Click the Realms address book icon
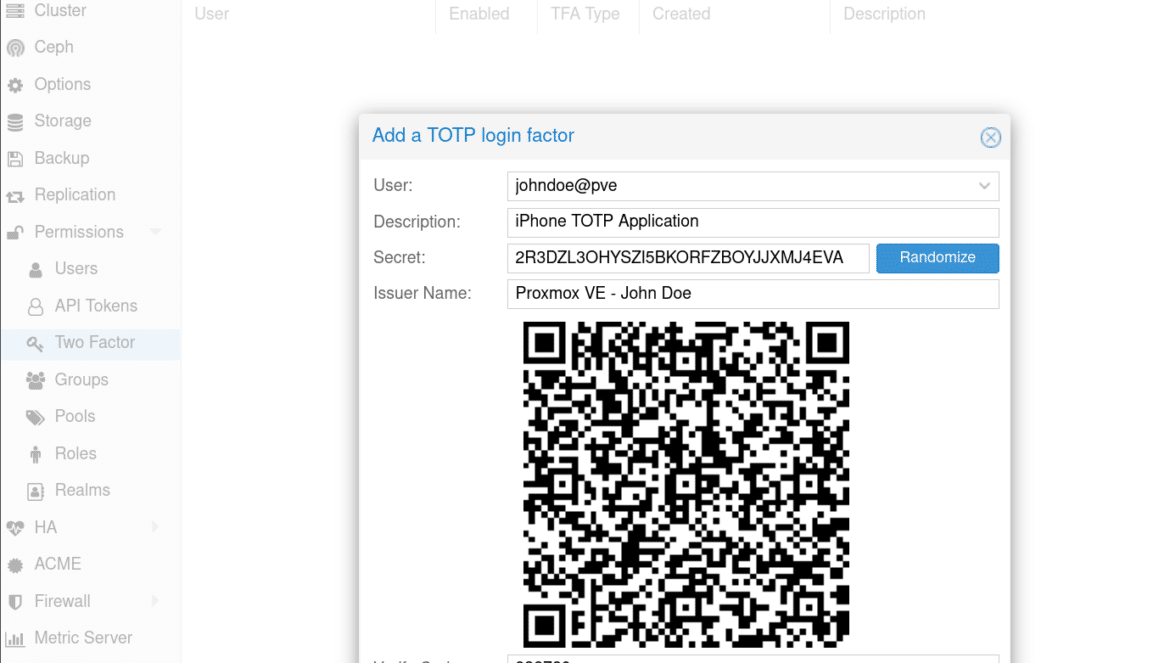The width and height of the screenshot is (1170, 663). [35, 491]
